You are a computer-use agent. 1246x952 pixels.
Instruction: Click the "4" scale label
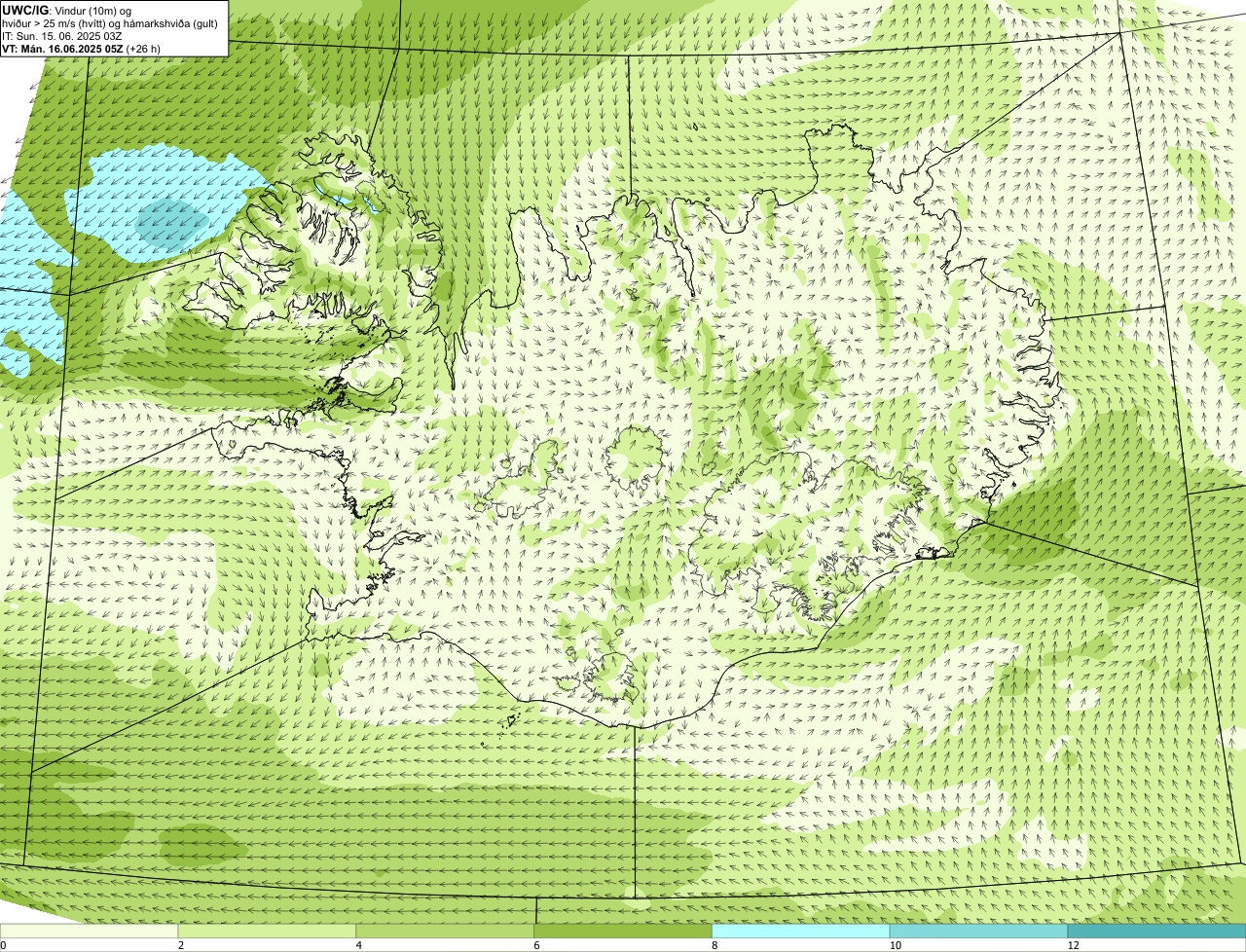point(359,945)
